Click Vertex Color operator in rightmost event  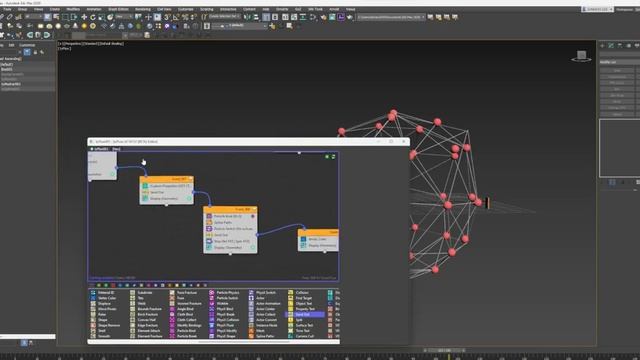point(319,239)
